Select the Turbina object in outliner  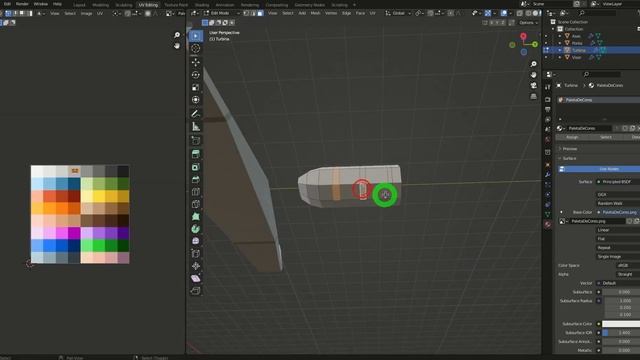(578, 50)
